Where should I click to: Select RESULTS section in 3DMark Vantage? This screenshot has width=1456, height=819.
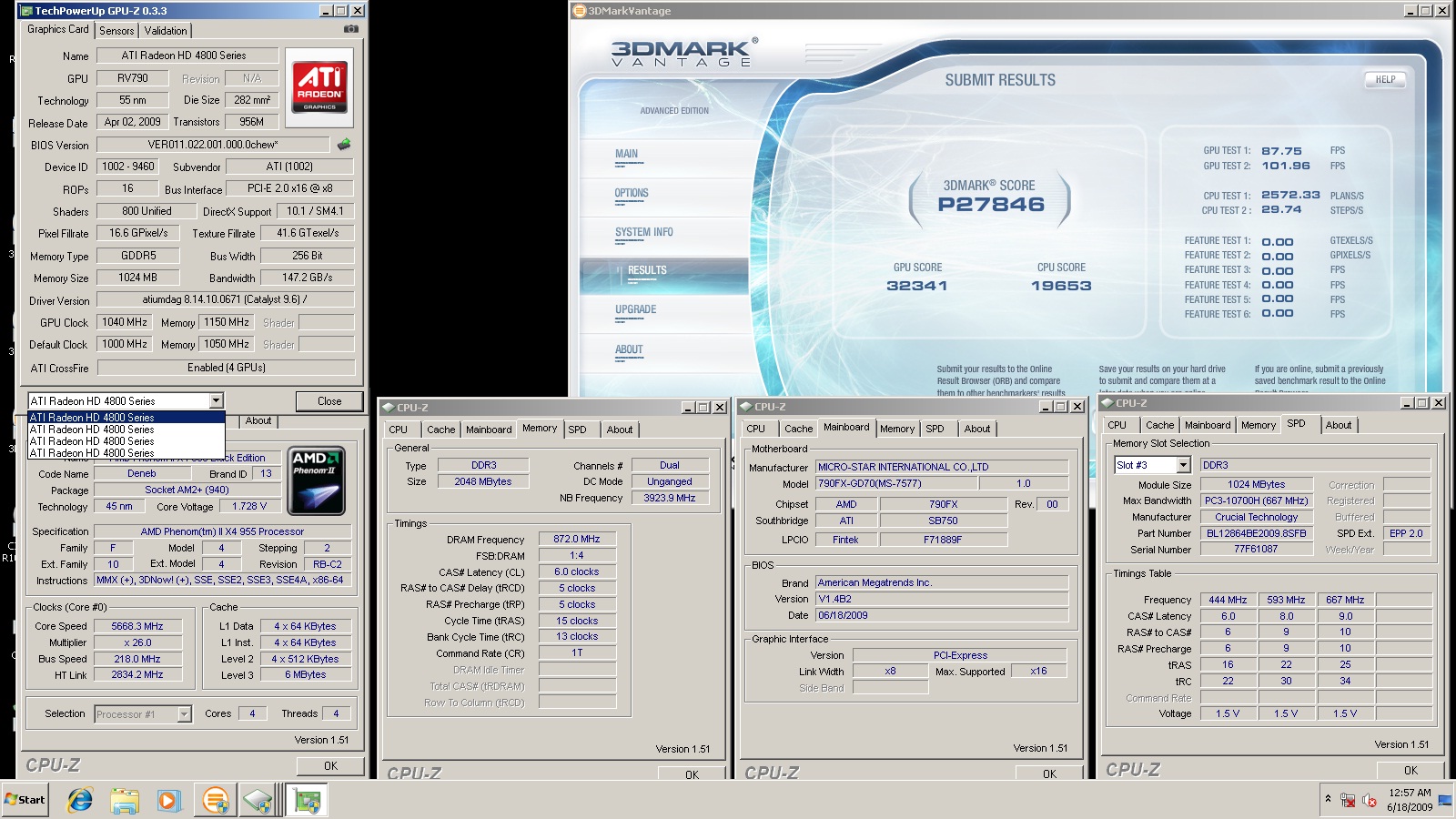pos(663,276)
